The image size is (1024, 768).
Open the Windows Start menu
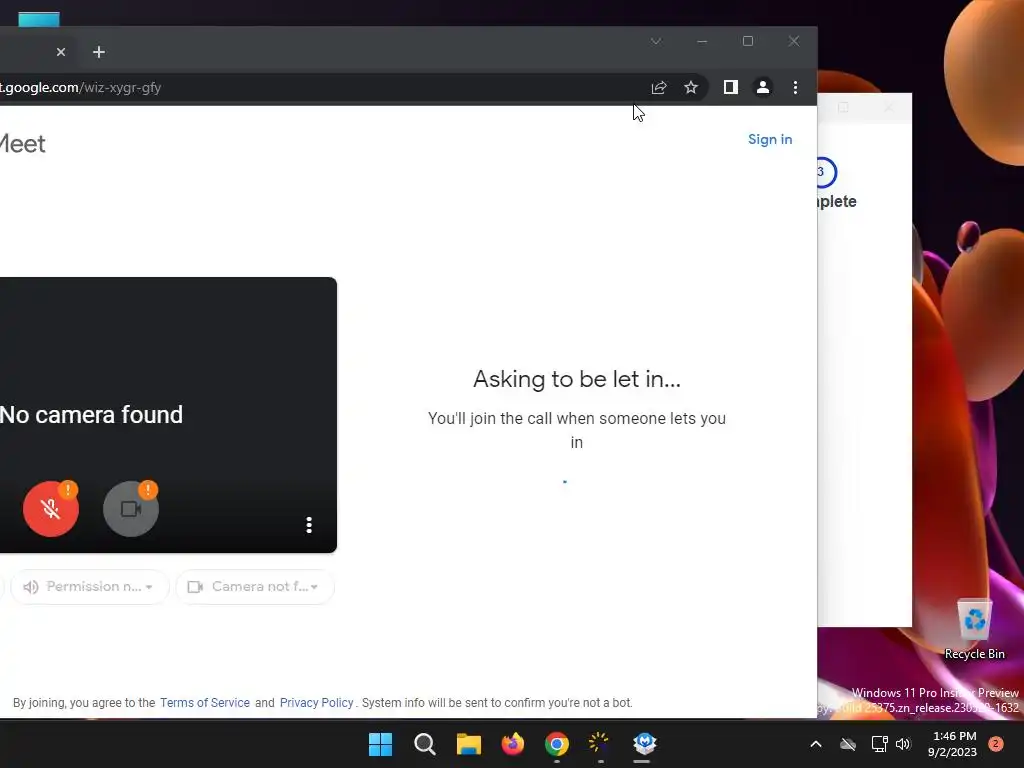tap(380, 744)
